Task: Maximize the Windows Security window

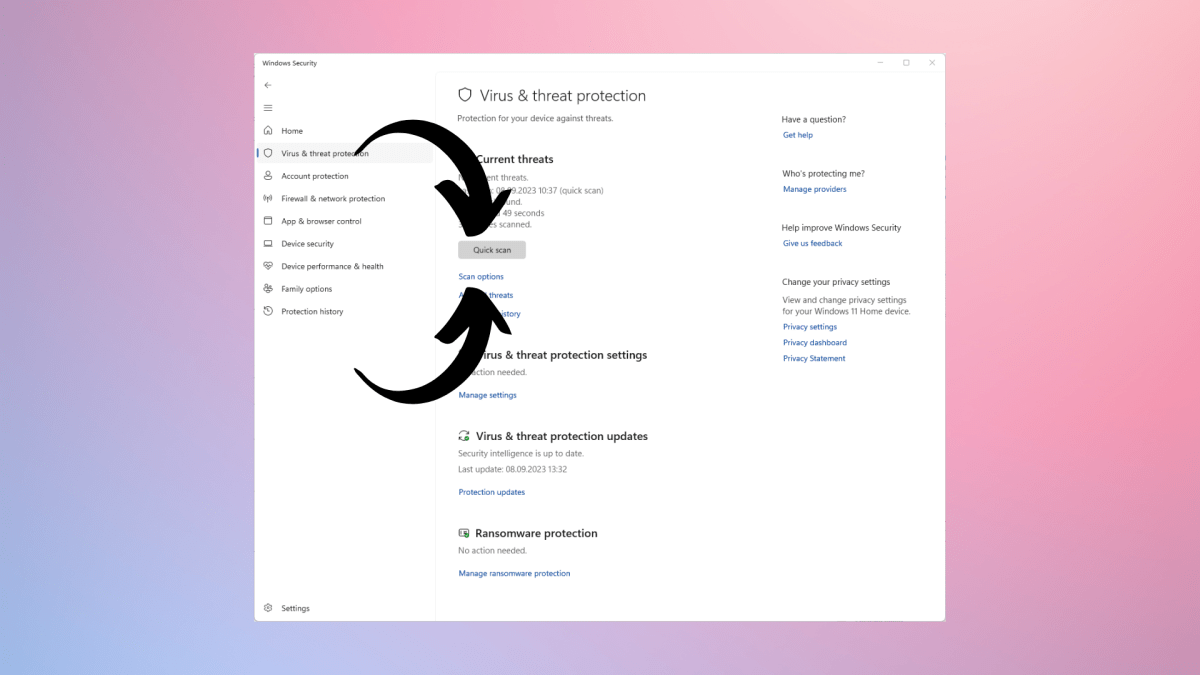Action: click(x=907, y=63)
